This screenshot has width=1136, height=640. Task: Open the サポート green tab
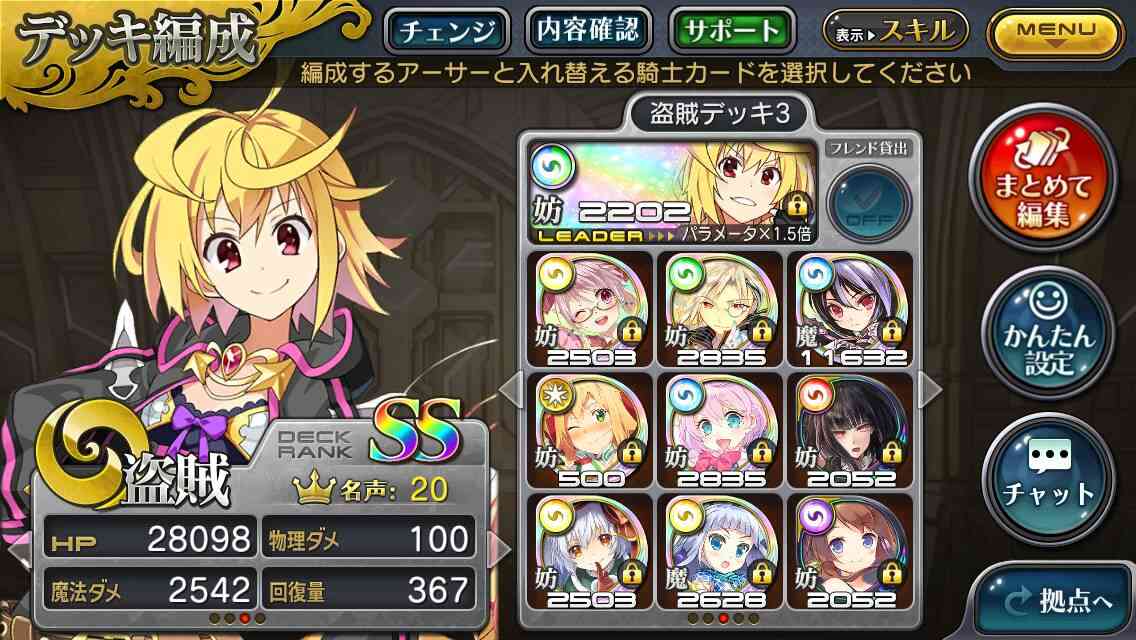click(x=732, y=31)
